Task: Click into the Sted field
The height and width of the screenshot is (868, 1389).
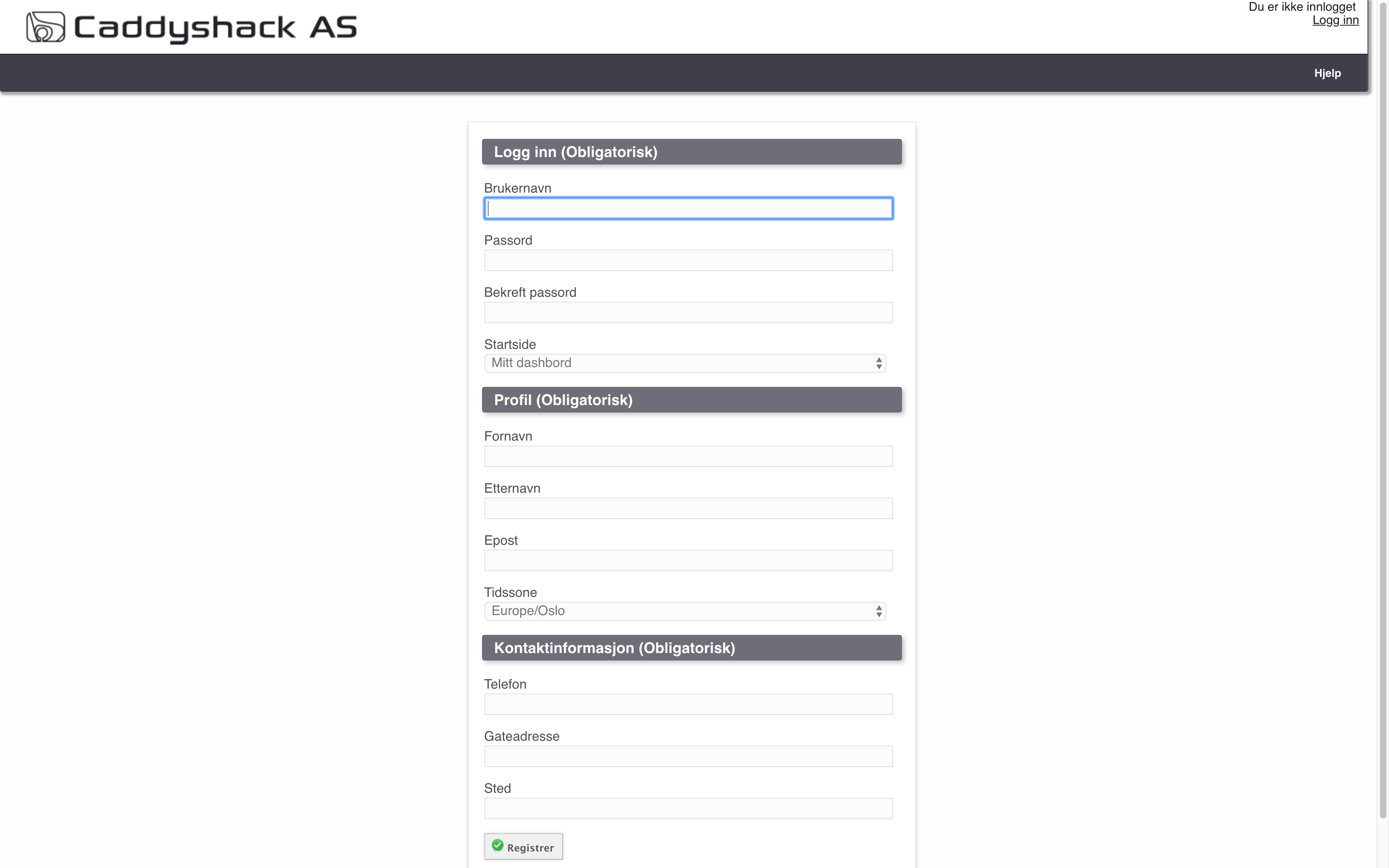Action: pyautogui.click(x=688, y=809)
